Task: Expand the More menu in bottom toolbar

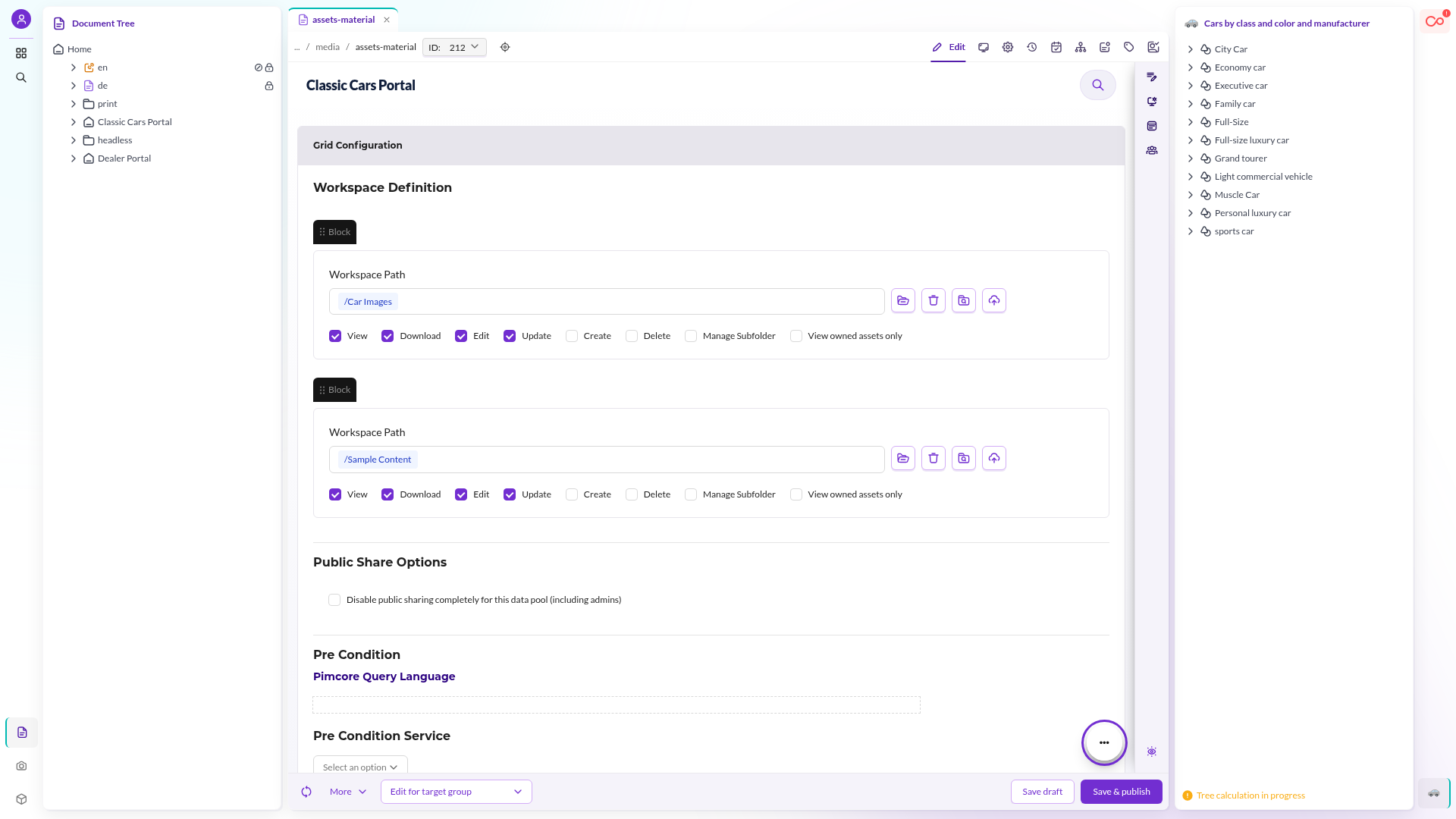Action: [x=348, y=792]
